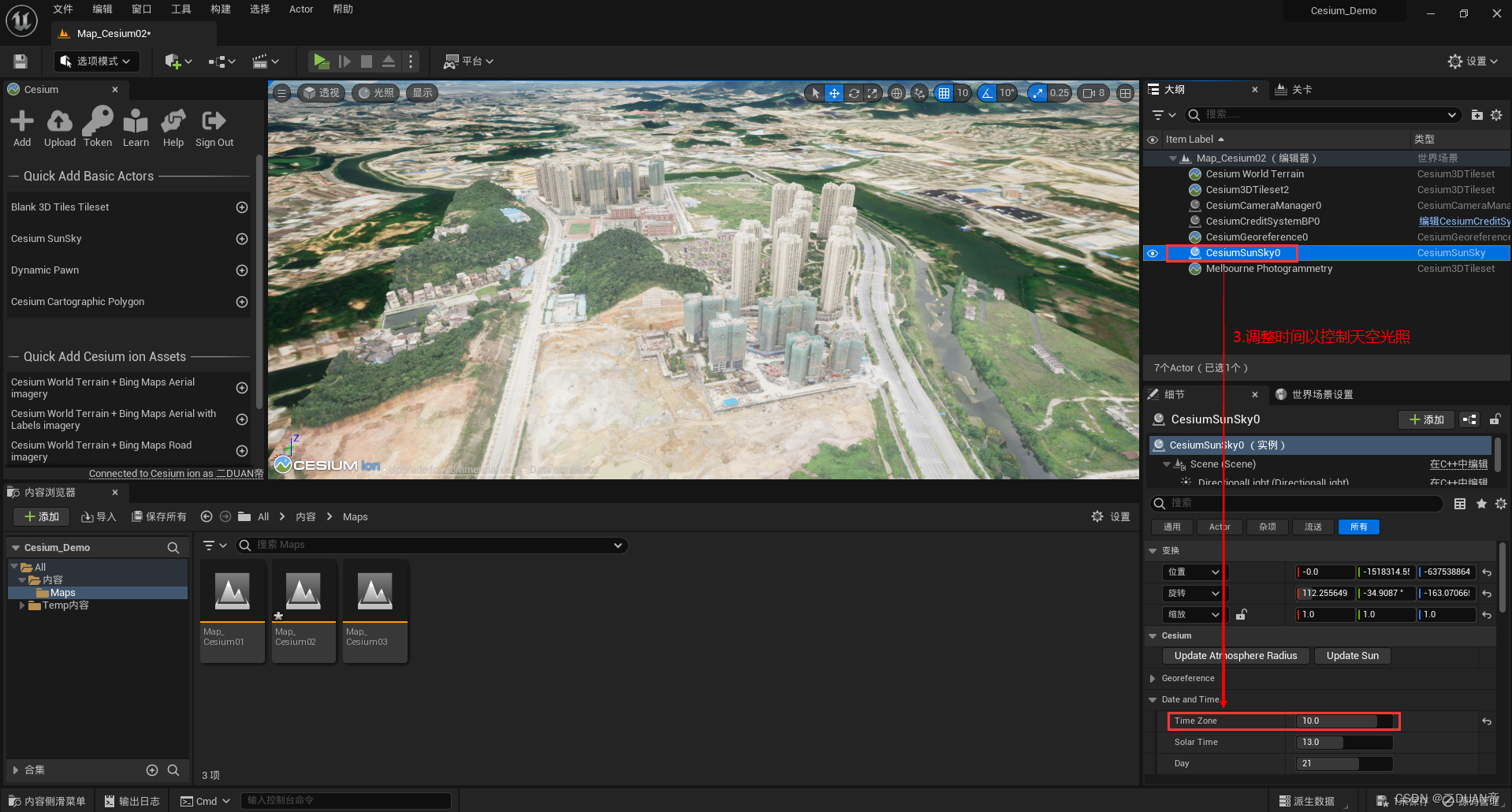Open the 文件 menu

tap(63, 9)
